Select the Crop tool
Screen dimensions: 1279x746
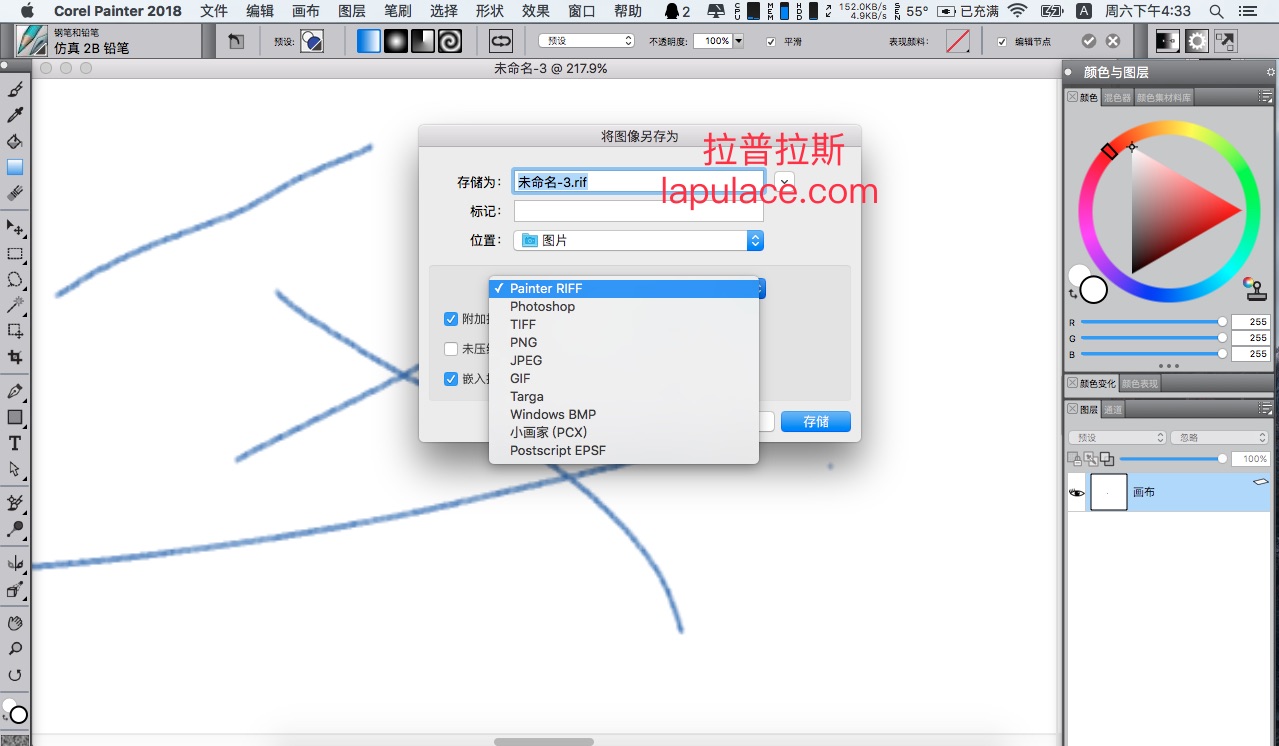pyautogui.click(x=15, y=356)
